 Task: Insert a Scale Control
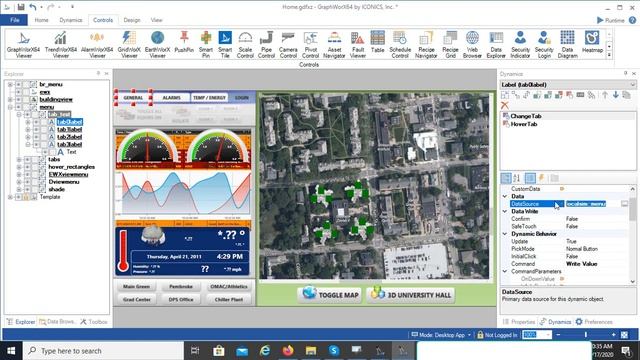245,44
